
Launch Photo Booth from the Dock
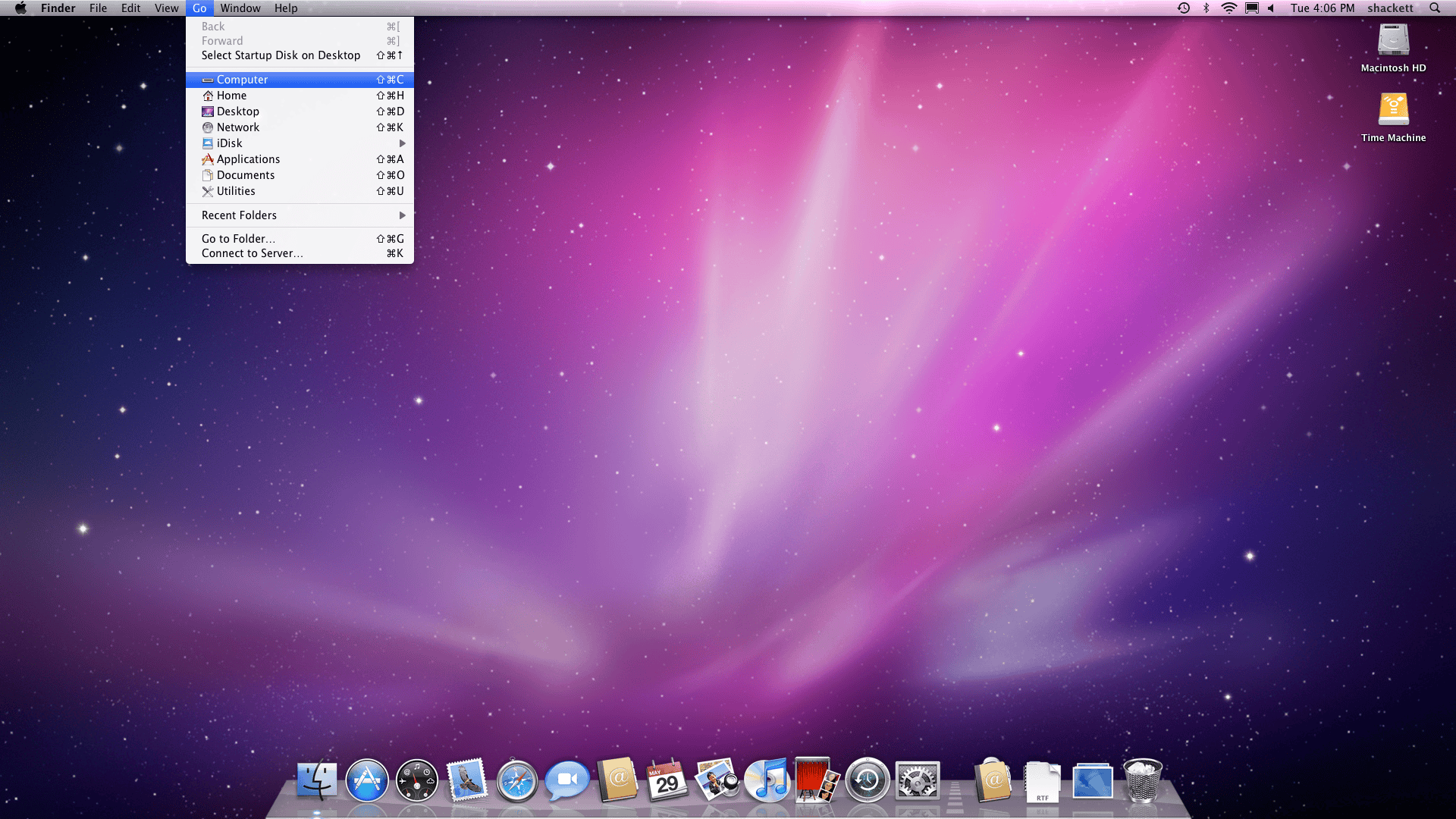pyautogui.click(x=817, y=780)
